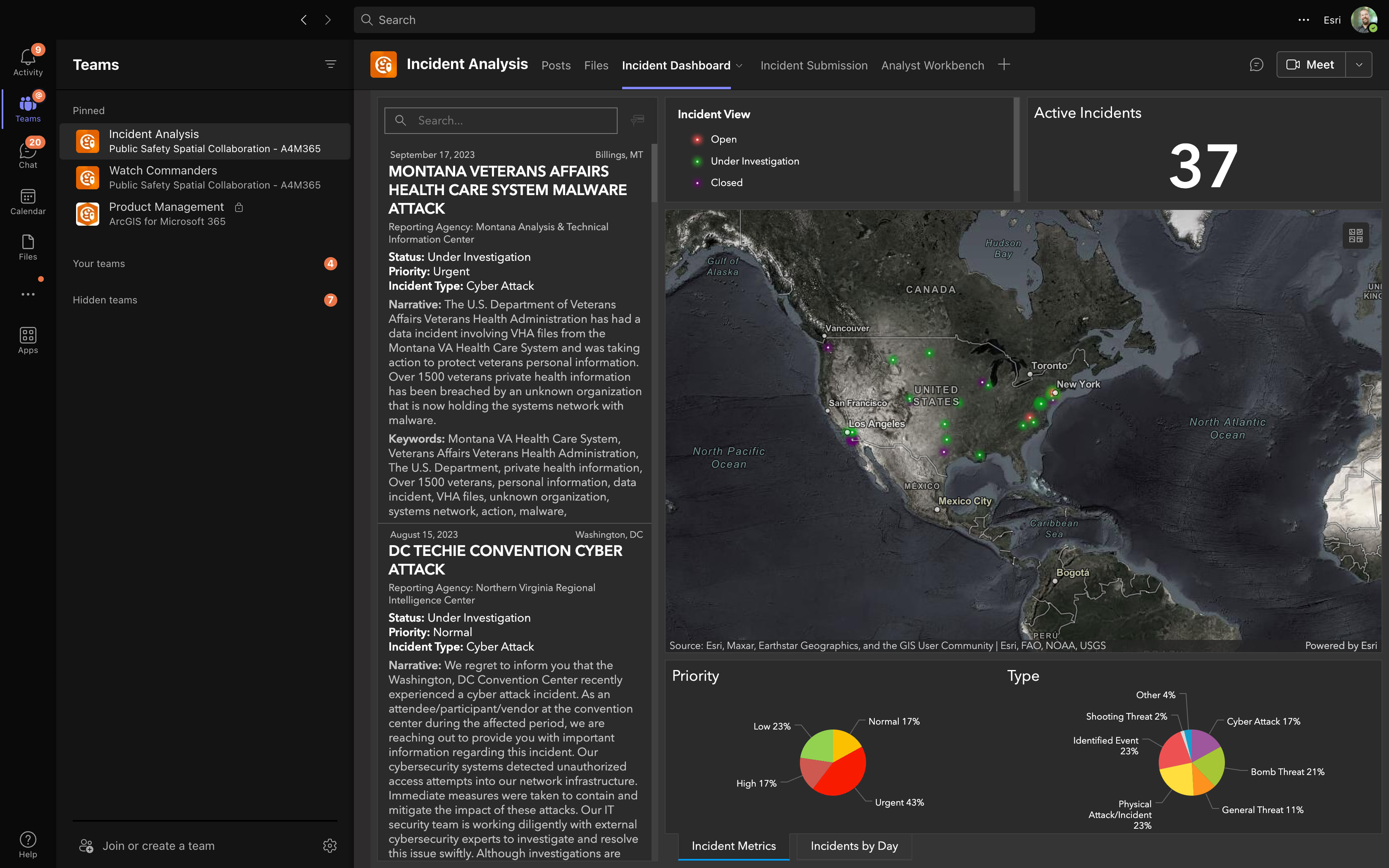Image resolution: width=1389 pixels, height=868 pixels.
Task: Click the add tab plus icon
Action: coord(1004,64)
